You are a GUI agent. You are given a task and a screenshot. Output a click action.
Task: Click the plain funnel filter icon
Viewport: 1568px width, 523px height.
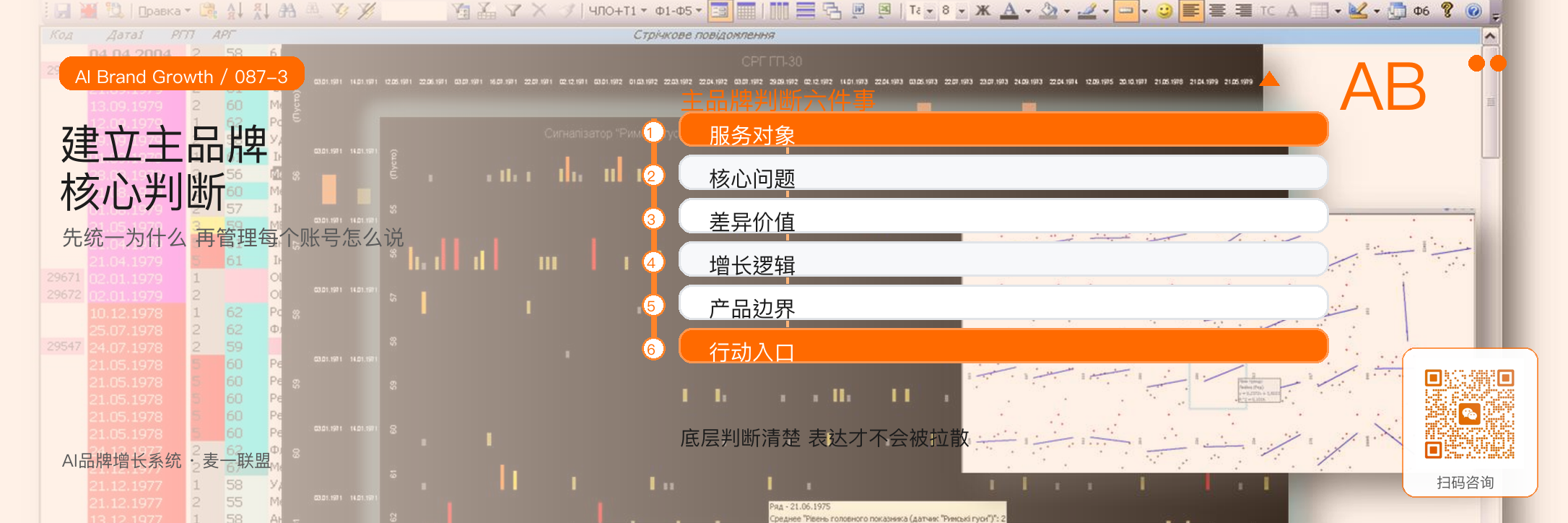click(x=513, y=10)
